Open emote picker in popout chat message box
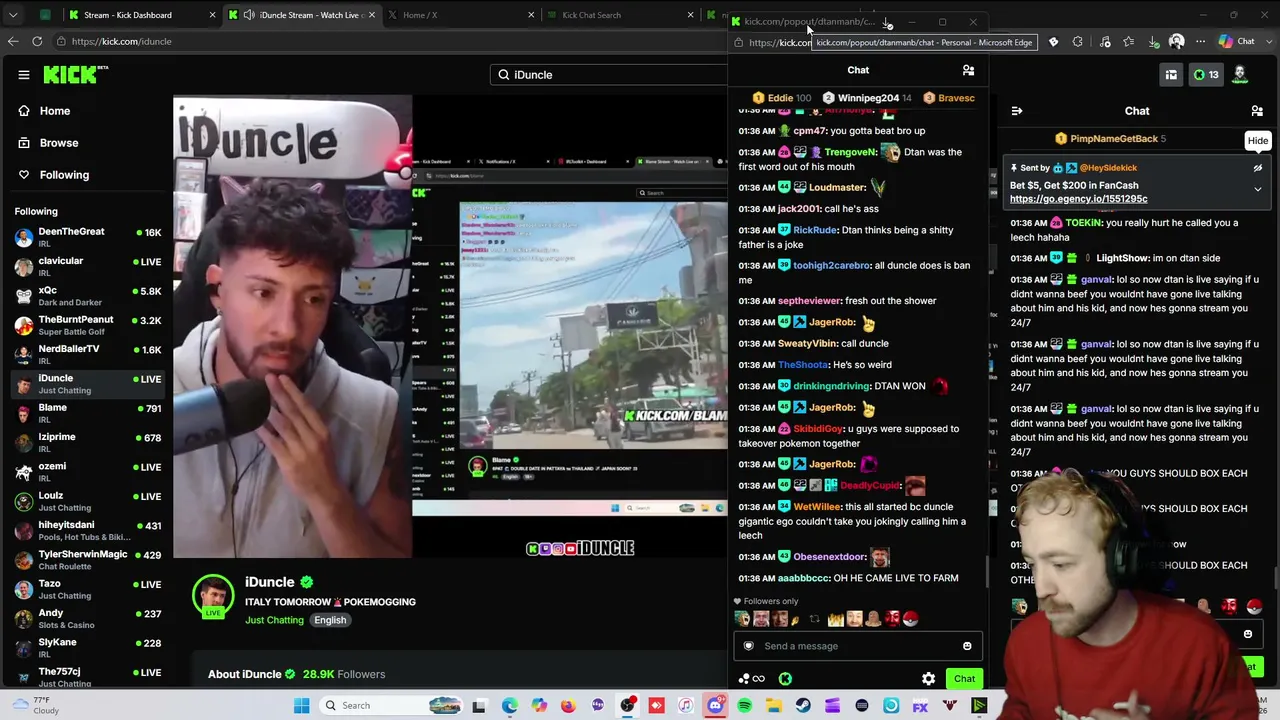Viewport: 1280px width, 720px height. [x=967, y=646]
